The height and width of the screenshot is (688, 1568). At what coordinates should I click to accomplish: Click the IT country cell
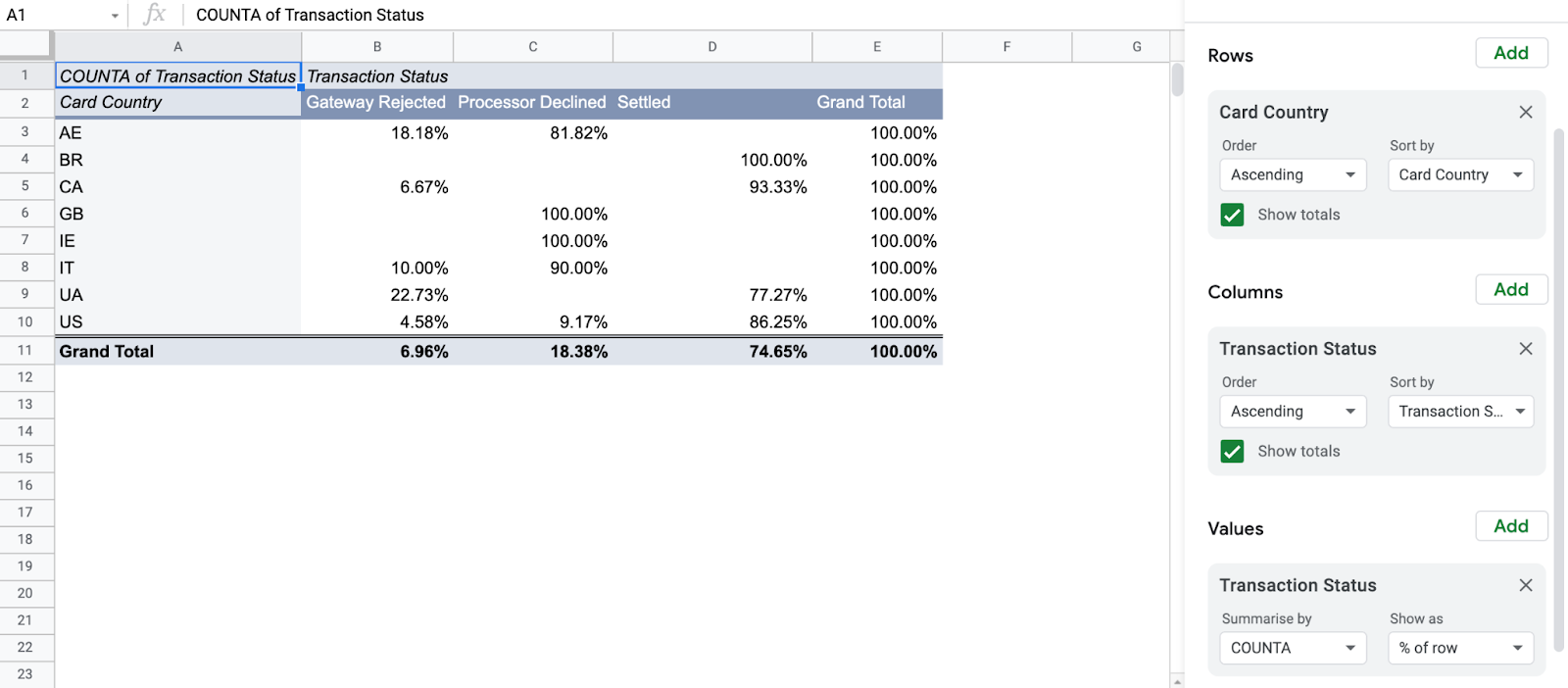click(x=177, y=268)
